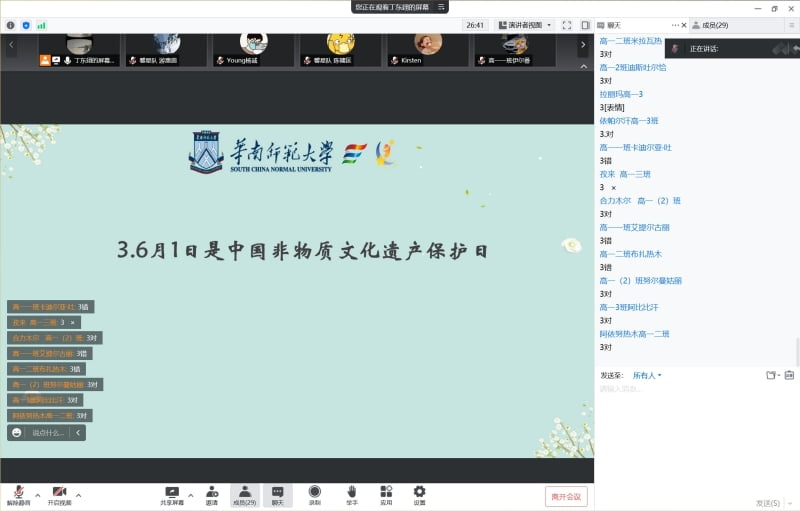
Task: Click the Invite (邀请) icon
Action: (x=212, y=494)
